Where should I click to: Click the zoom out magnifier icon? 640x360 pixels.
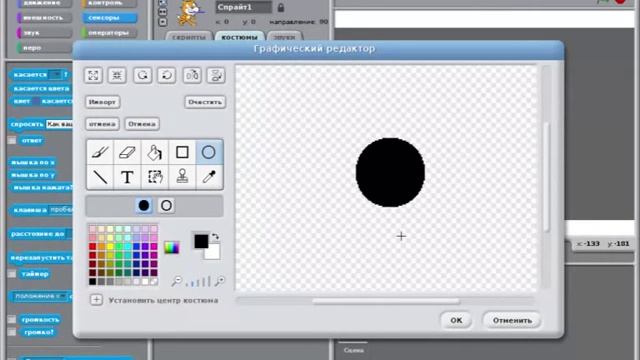(x=176, y=281)
